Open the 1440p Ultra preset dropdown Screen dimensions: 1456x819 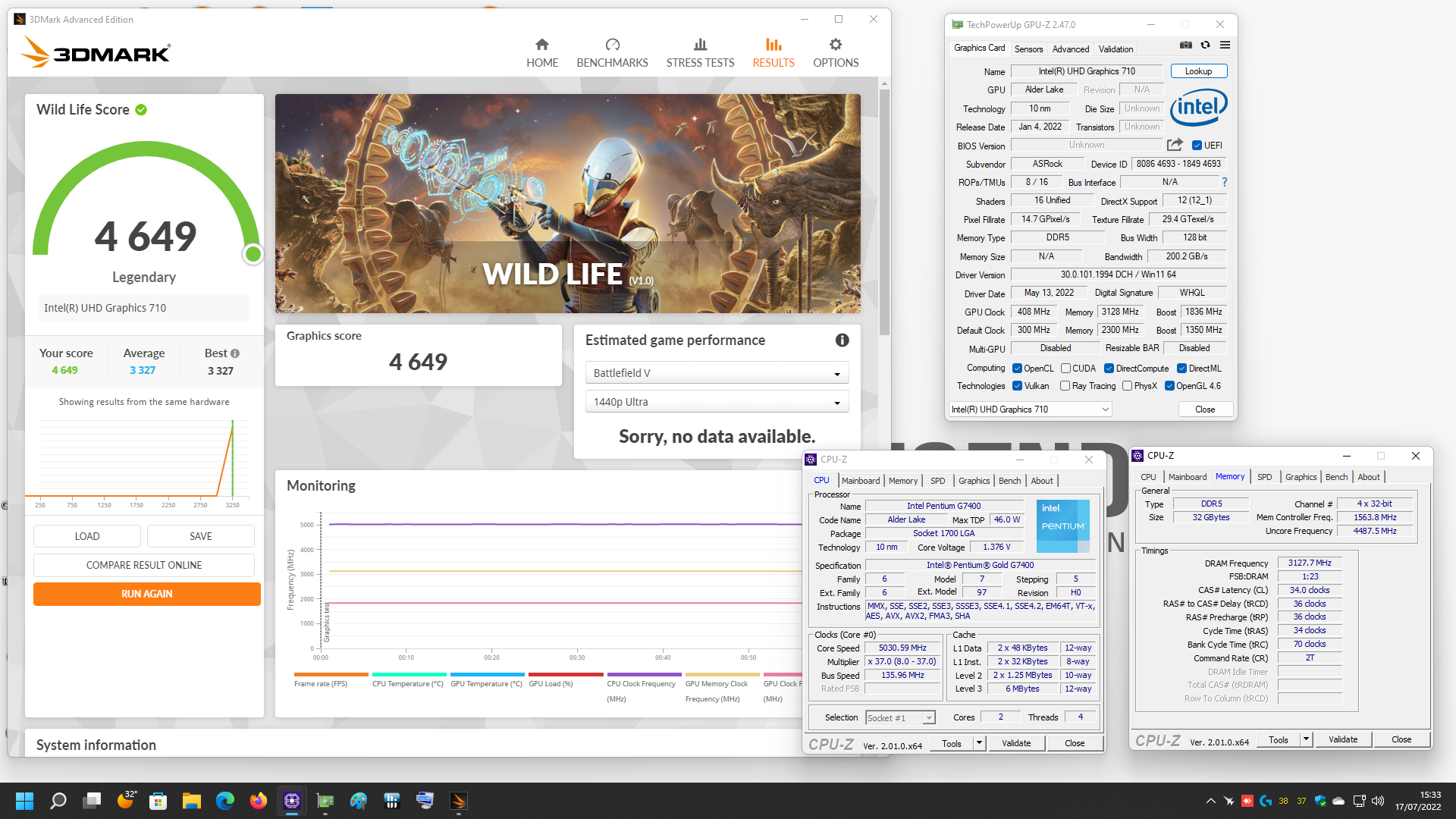pos(717,402)
